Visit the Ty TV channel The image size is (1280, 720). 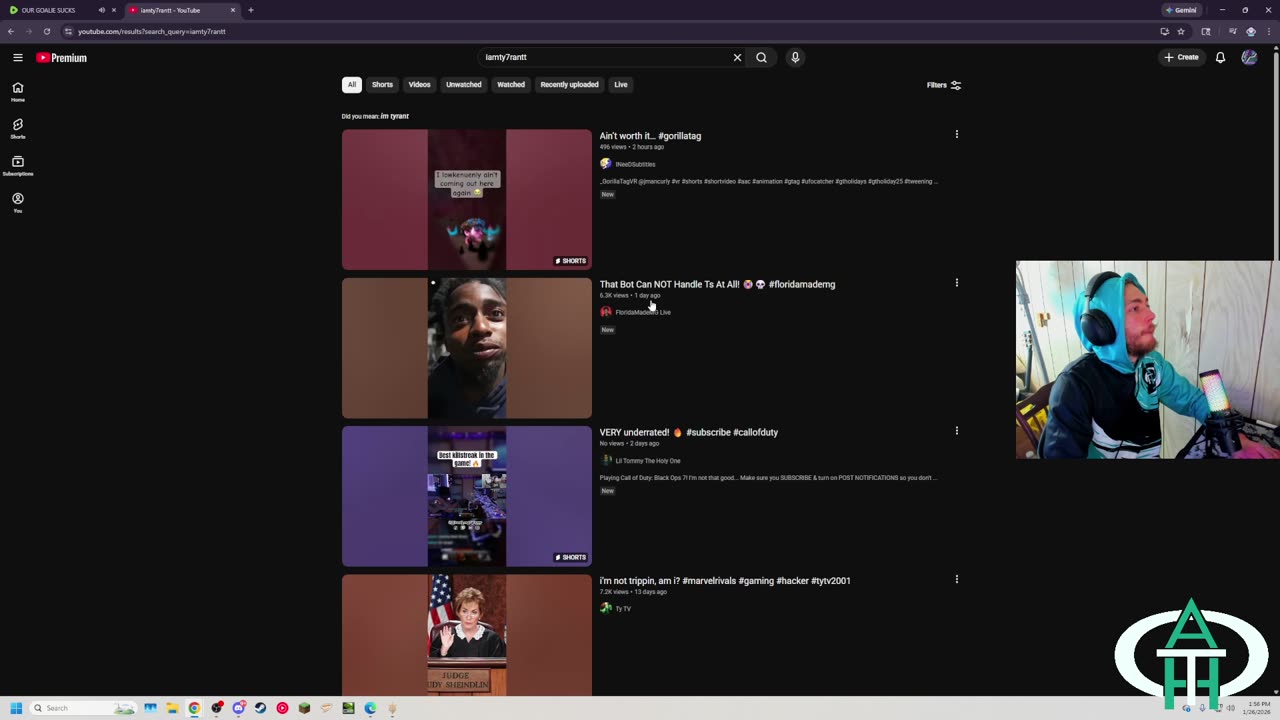coord(623,609)
